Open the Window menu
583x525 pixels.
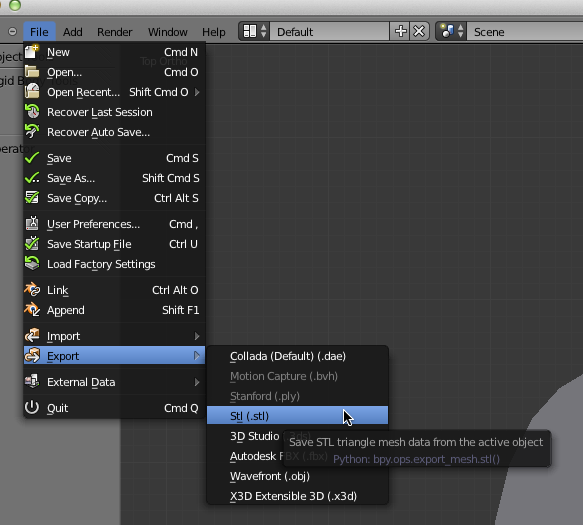168,32
